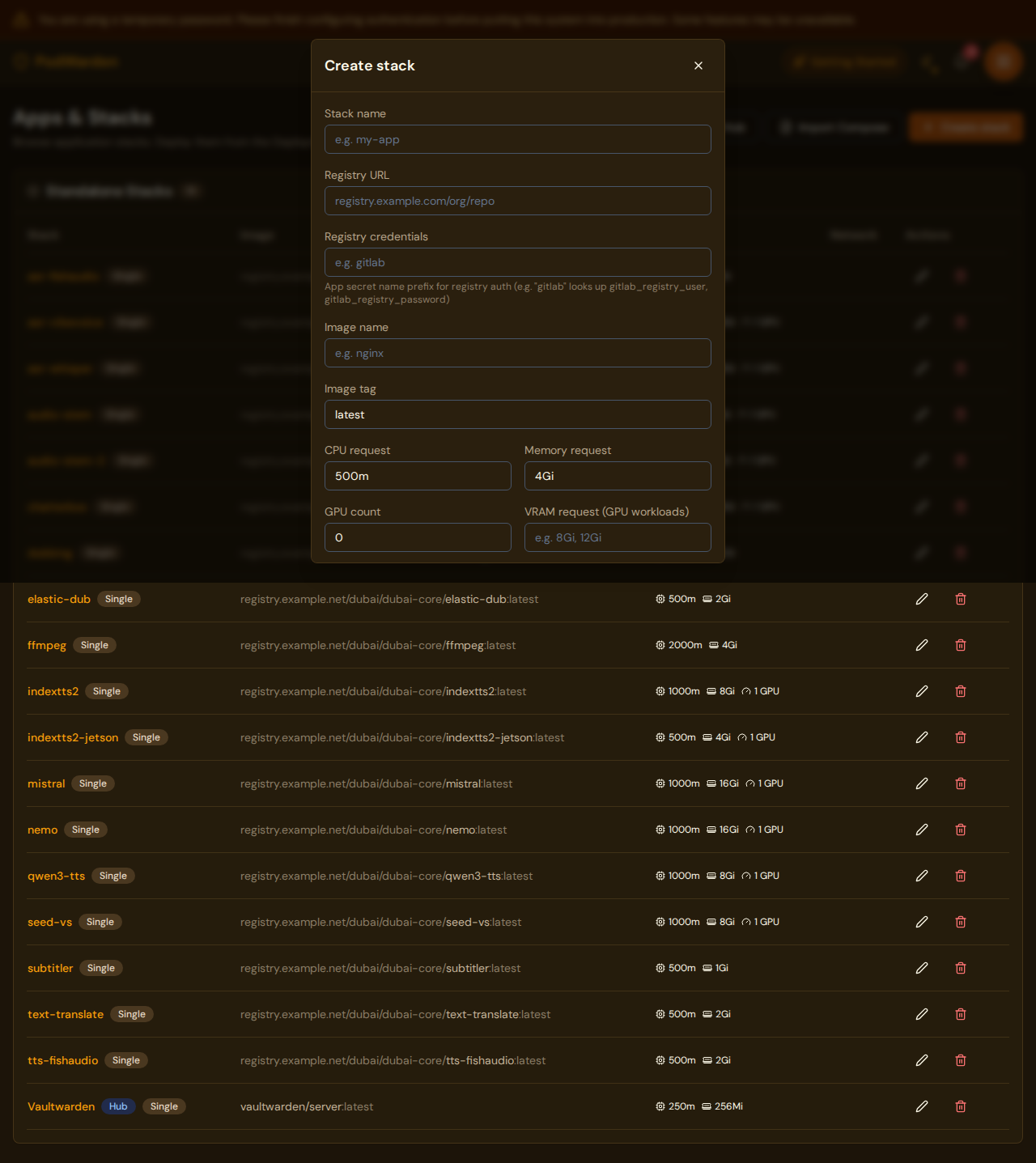Screen dimensions: 1036x1163
Task: Click the GPU count field
Action: click(418, 537)
